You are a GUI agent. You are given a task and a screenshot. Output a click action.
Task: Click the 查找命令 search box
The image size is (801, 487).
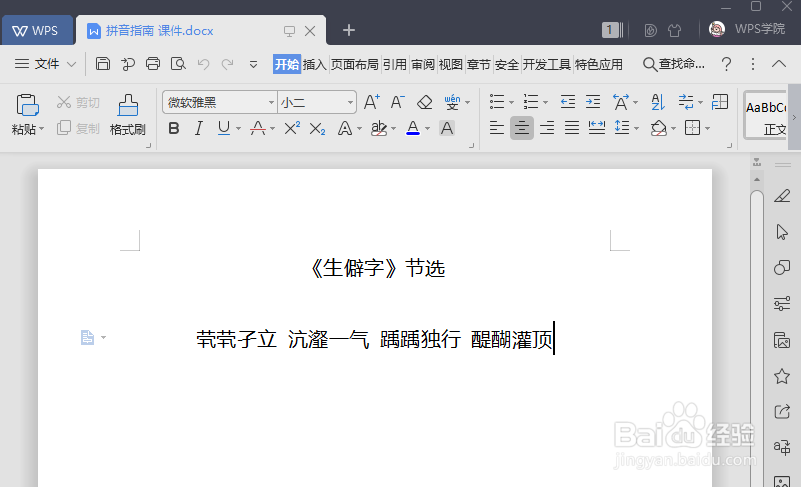click(x=674, y=64)
